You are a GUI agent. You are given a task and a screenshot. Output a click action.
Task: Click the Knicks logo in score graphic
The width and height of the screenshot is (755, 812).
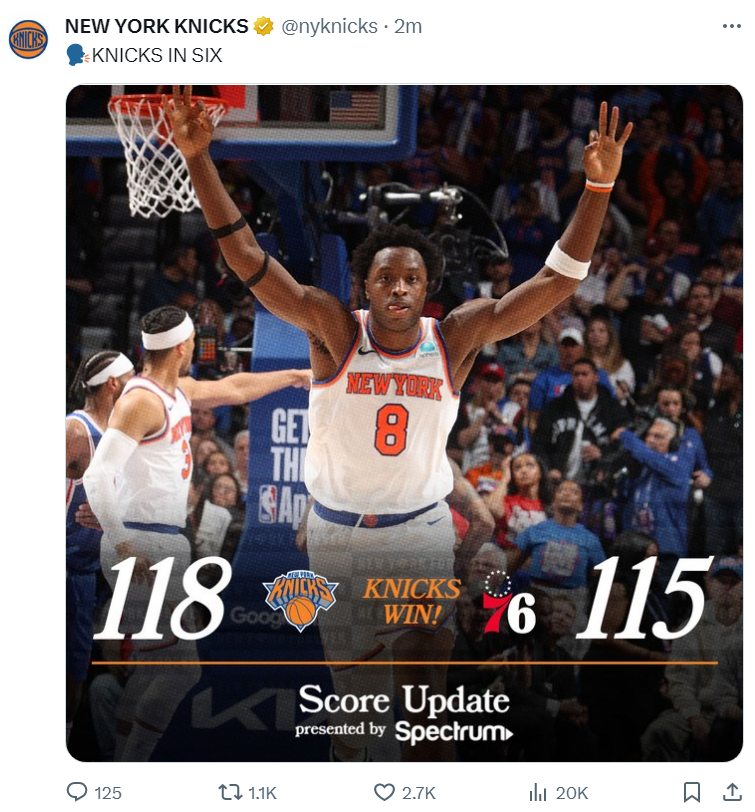[x=300, y=601]
